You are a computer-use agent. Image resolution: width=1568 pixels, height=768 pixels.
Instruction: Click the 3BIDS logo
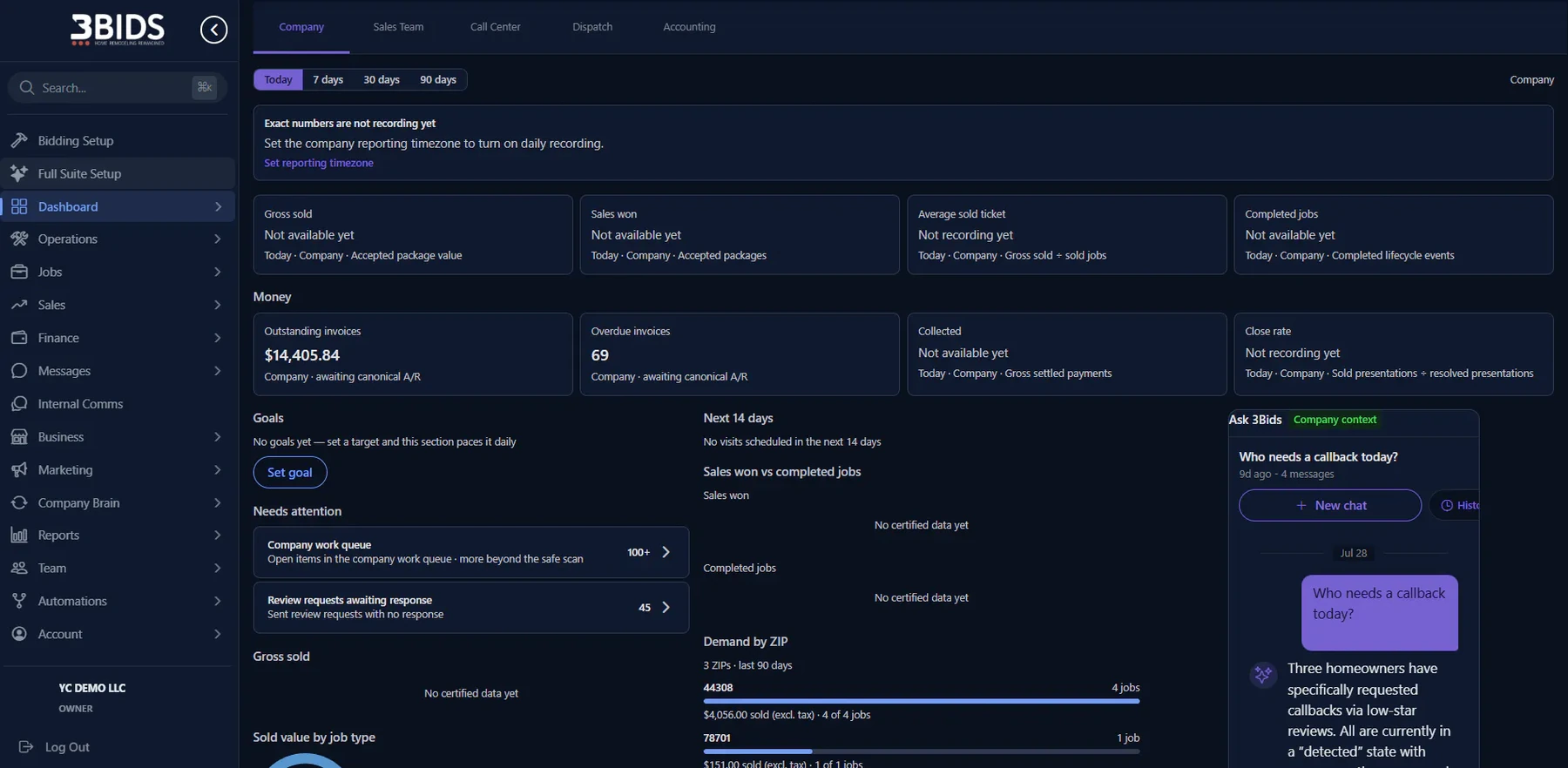[x=118, y=30]
